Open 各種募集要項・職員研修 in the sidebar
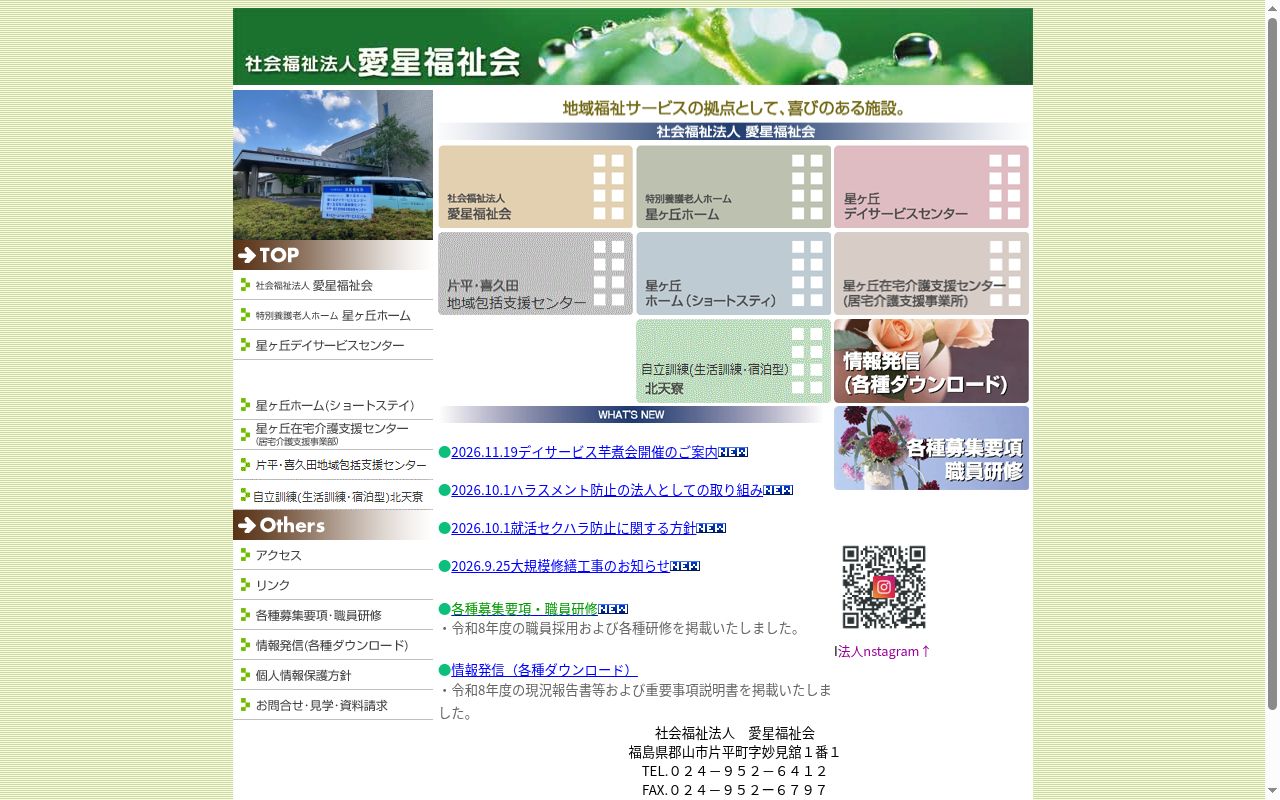The width and height of the screenshot is (1280, 800). point(333,615)
